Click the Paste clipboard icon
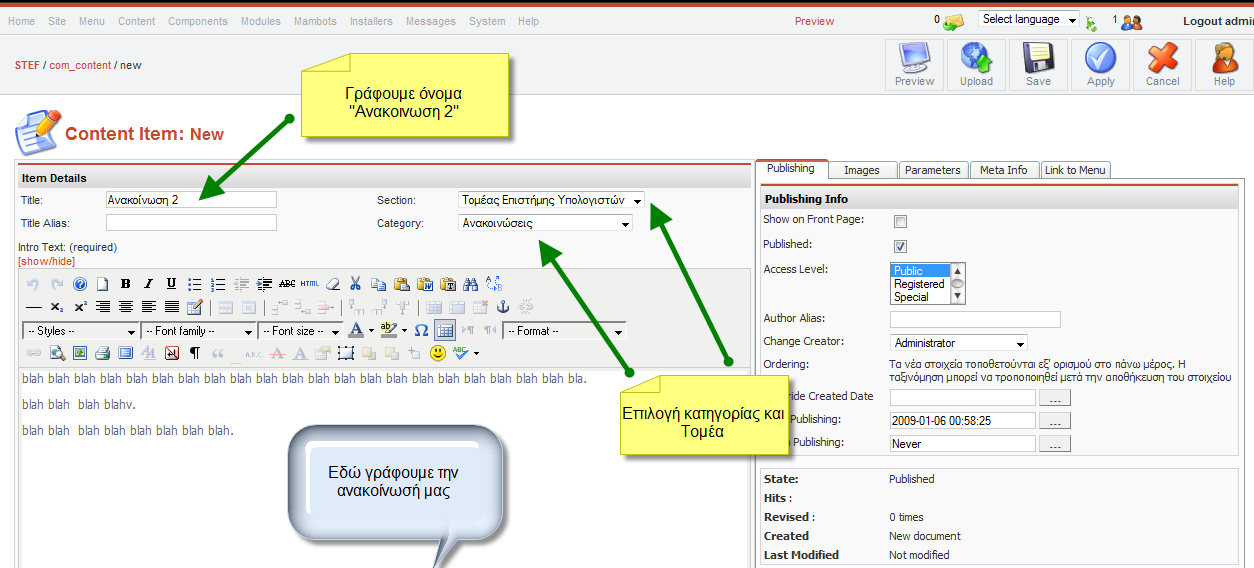The image size is (1254, 568). coord(401,284)
